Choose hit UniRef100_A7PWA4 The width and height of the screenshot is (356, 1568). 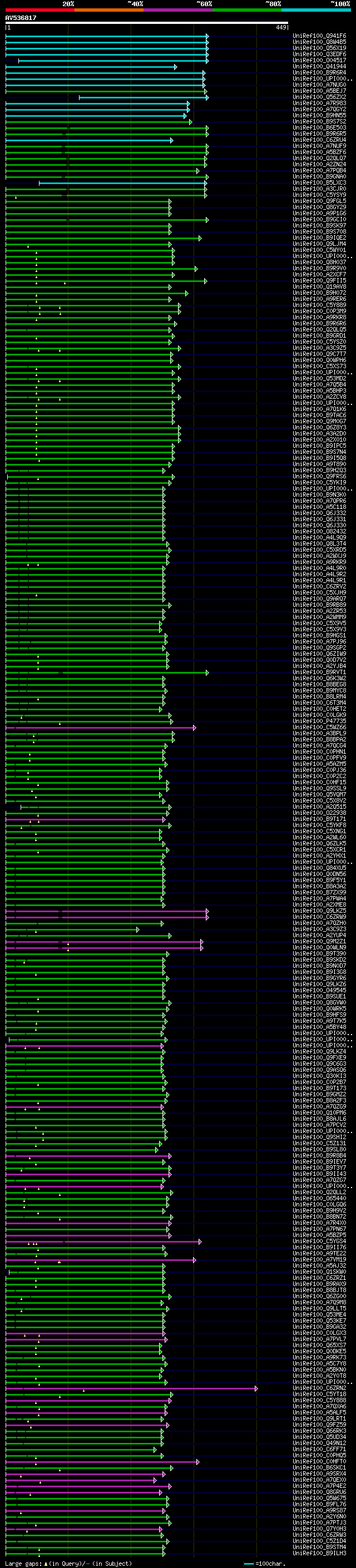tap(319, 898)
